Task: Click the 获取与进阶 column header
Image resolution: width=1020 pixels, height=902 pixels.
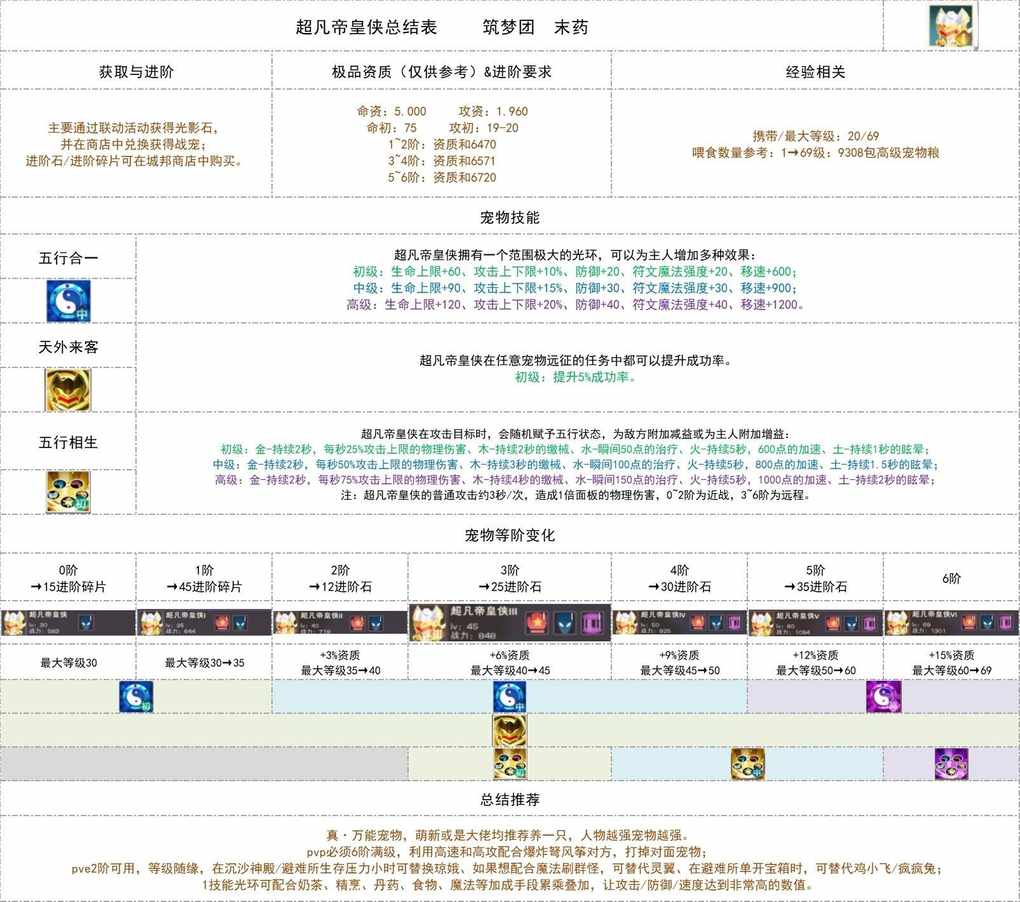Action: point(135,72)
